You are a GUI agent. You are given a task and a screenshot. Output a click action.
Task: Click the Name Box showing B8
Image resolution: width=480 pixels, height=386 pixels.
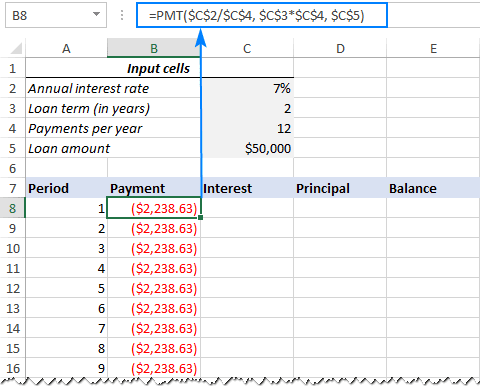click(56, 15)
